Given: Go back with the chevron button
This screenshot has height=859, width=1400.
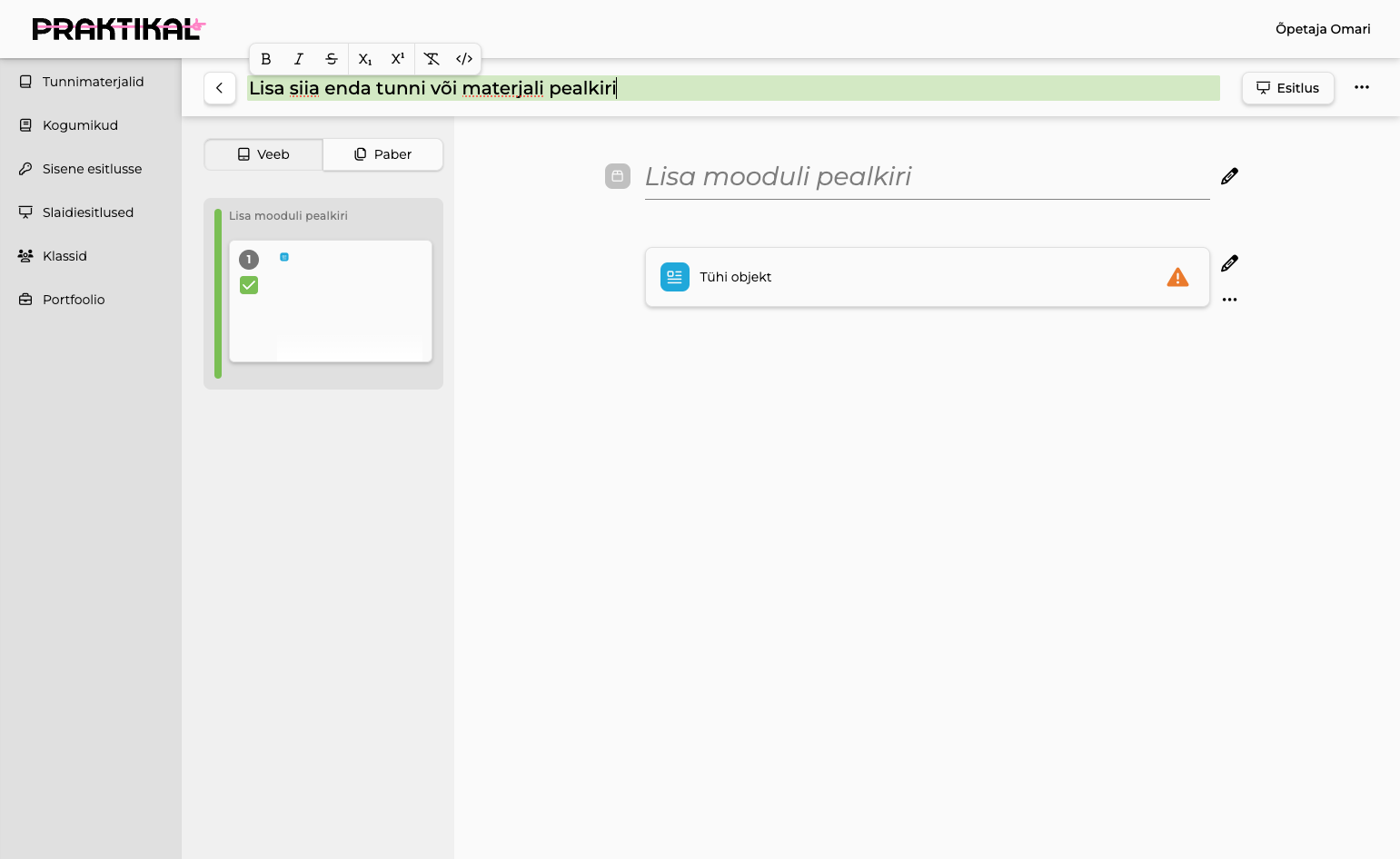Looking at the screenshot, I should click(x=220, y=88).
